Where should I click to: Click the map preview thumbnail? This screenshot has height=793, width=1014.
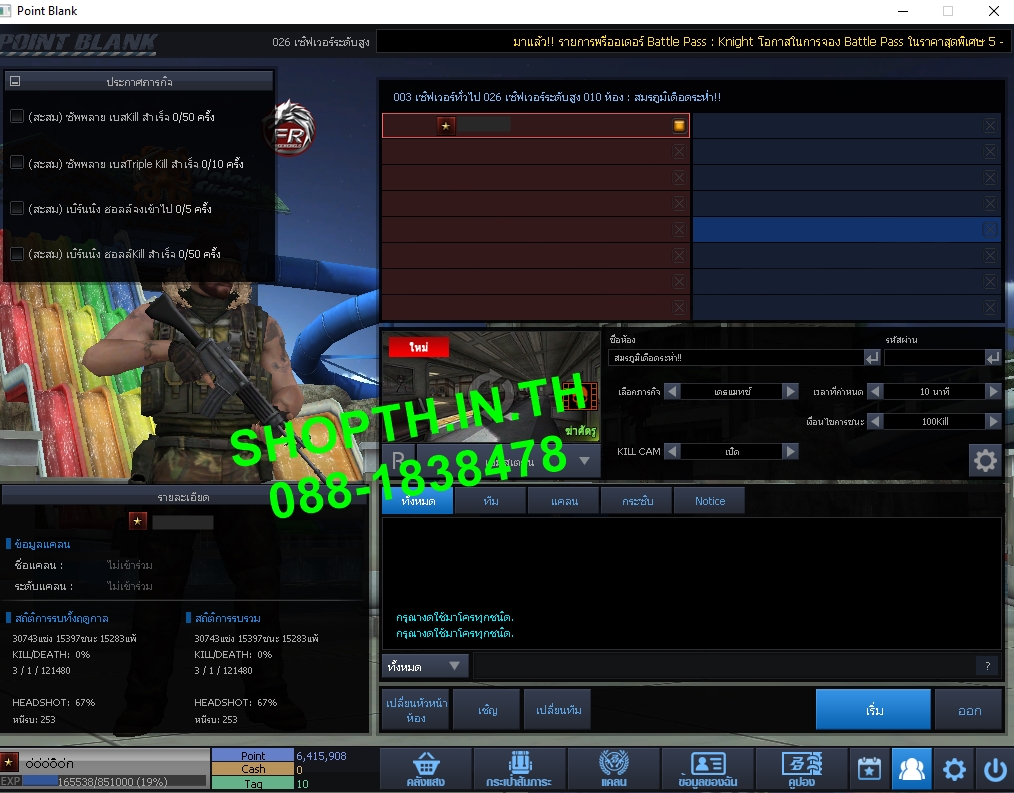pos(491,387)
